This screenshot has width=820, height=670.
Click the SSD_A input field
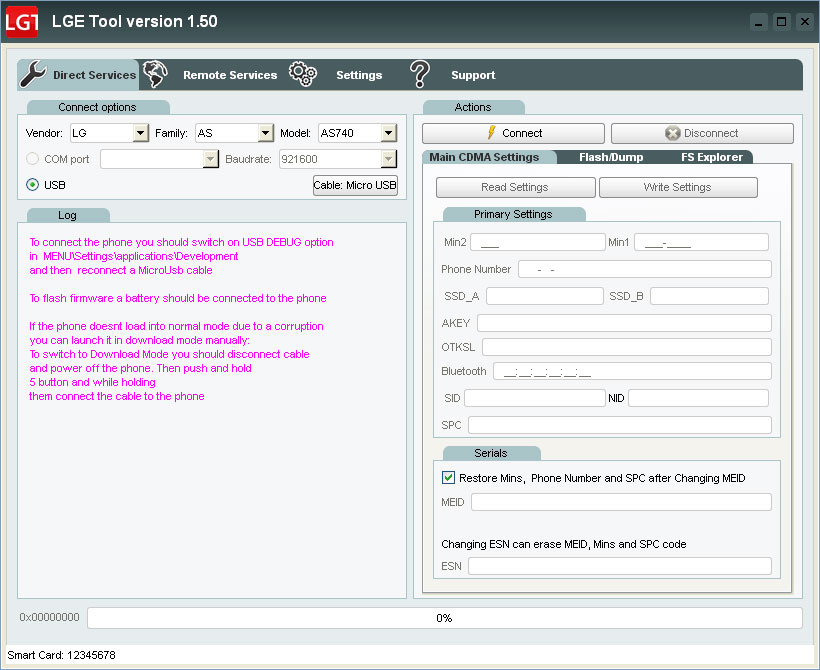click(545, 296)
